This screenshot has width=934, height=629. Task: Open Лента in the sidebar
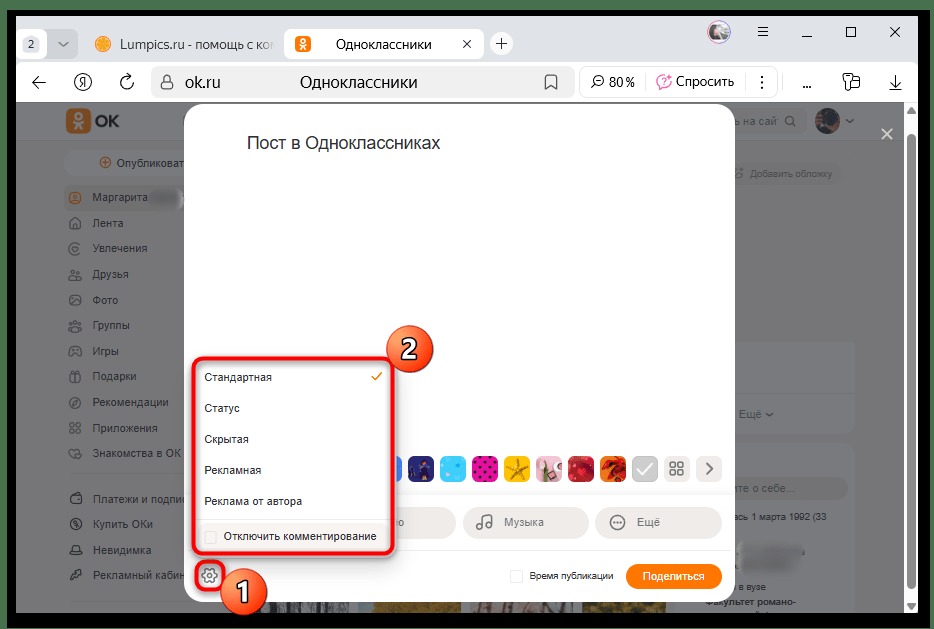click(107, 223)
